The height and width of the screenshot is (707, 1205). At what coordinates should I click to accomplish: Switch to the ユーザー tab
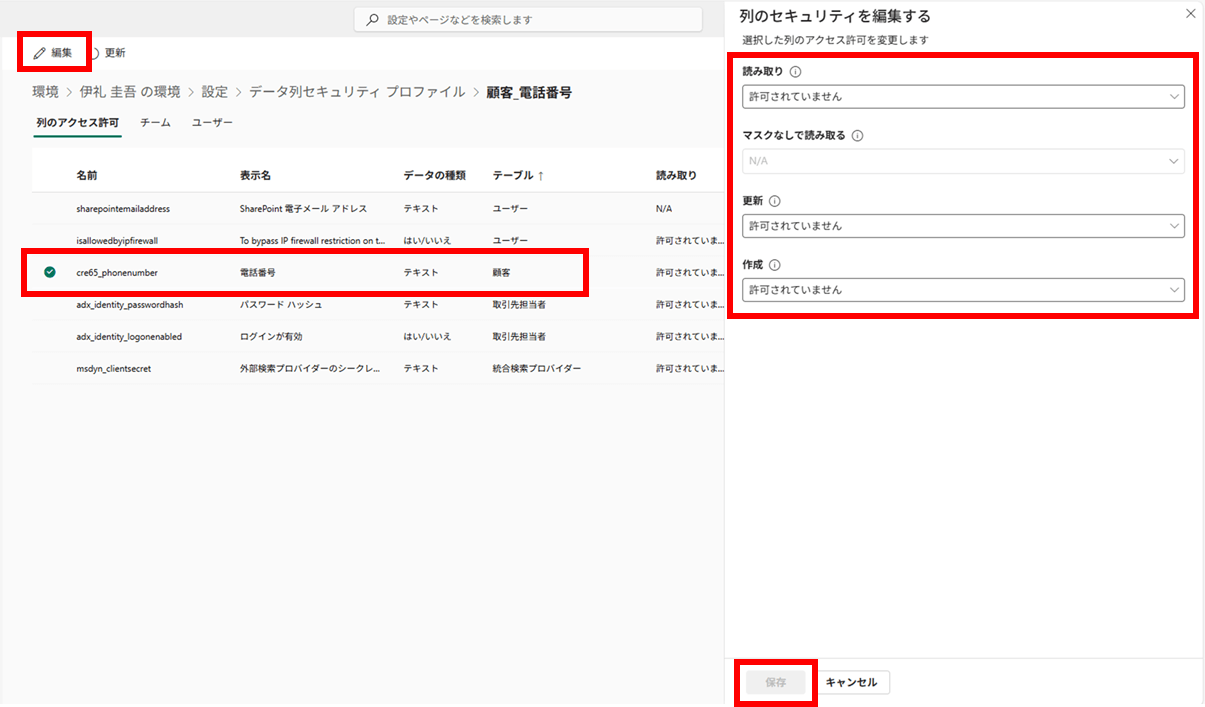[212, 122]
